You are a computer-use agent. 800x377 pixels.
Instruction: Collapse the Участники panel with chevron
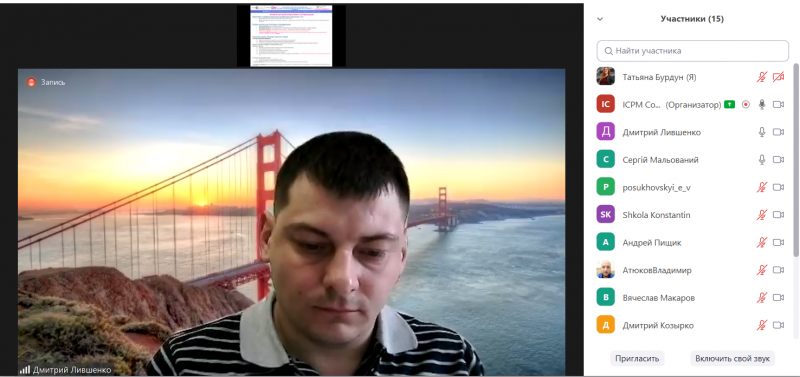[600, 19]
